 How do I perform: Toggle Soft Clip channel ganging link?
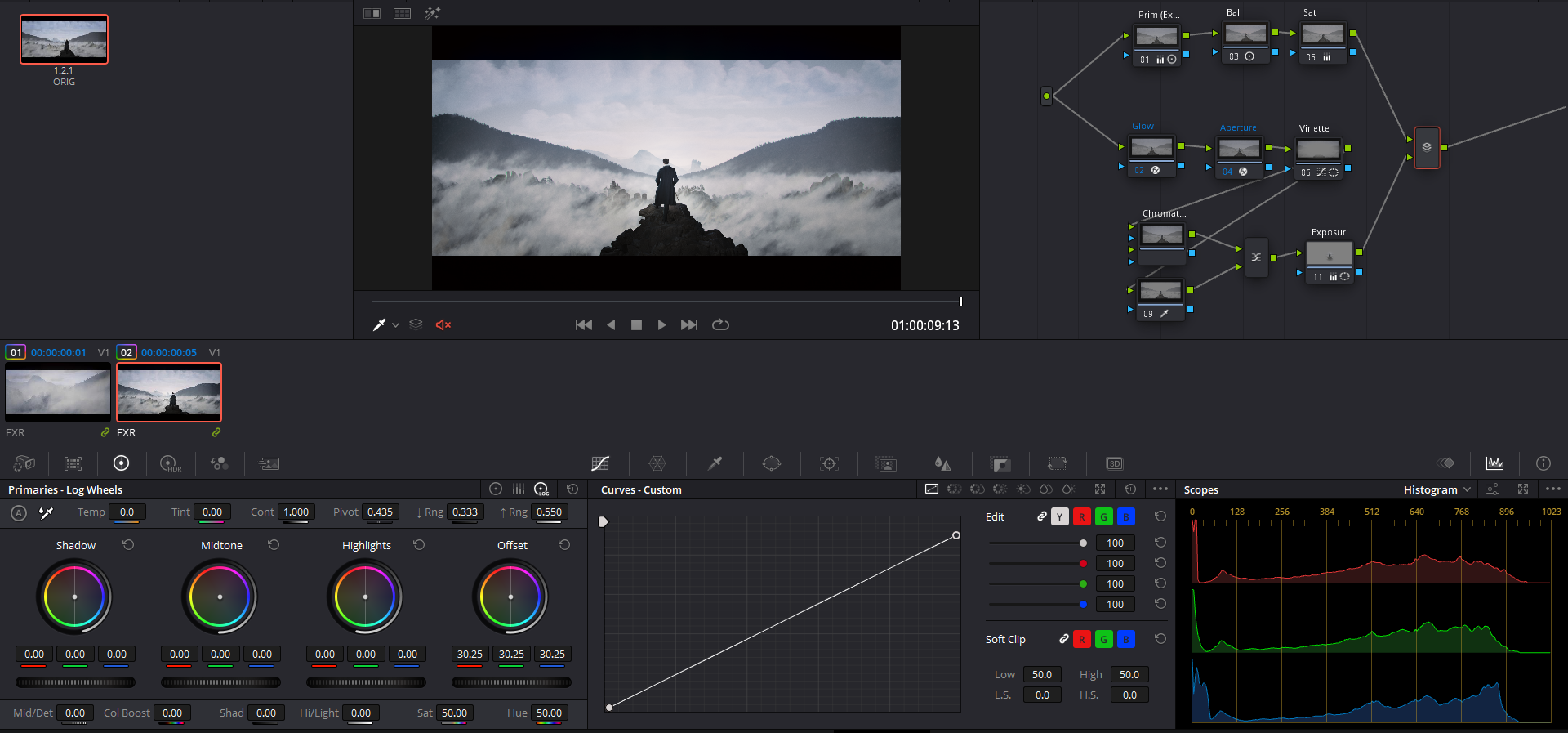pyautogui.click(x=1064, y=639)
